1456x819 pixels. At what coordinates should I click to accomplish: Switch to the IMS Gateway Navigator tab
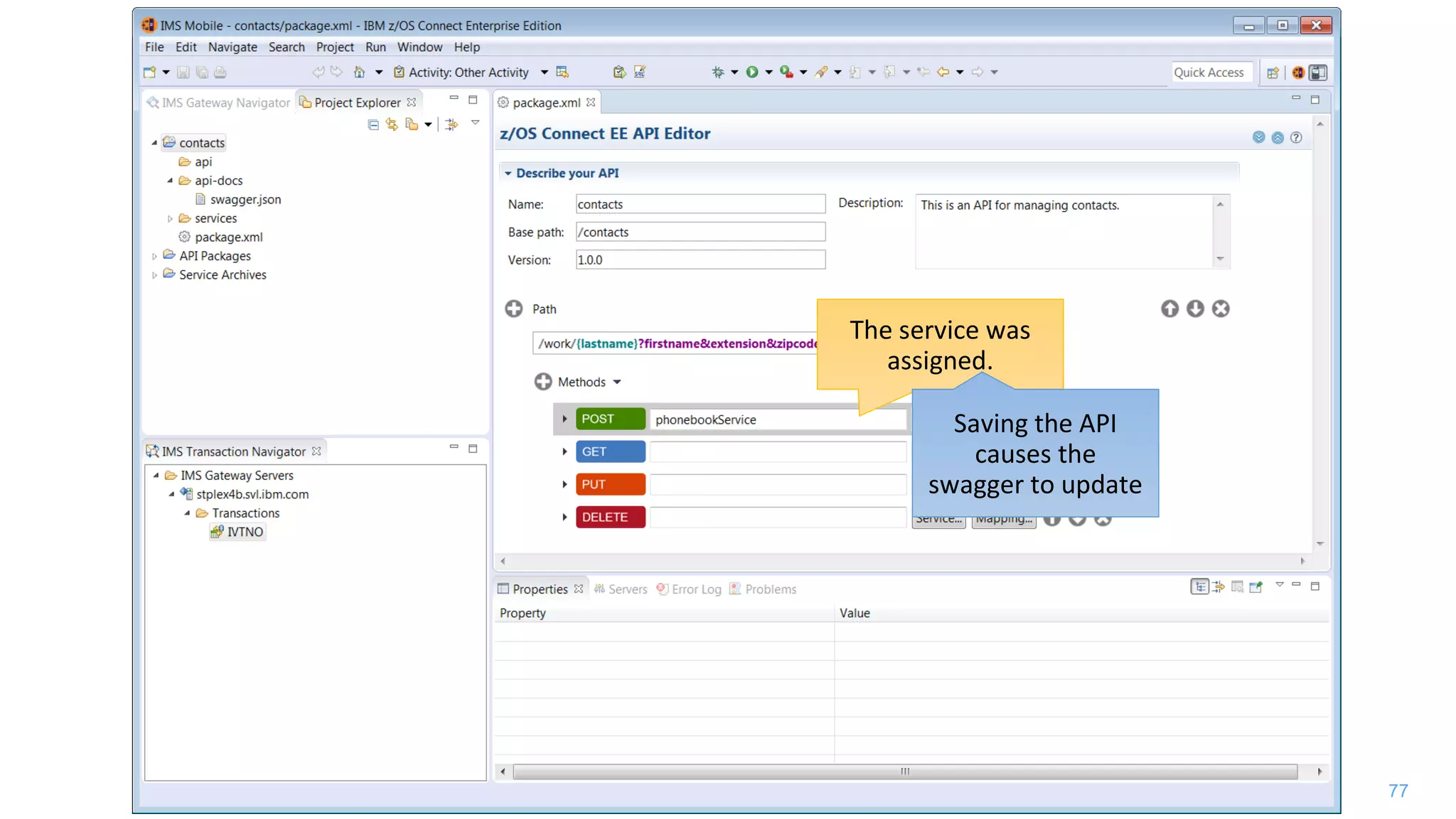pos(218,102)
